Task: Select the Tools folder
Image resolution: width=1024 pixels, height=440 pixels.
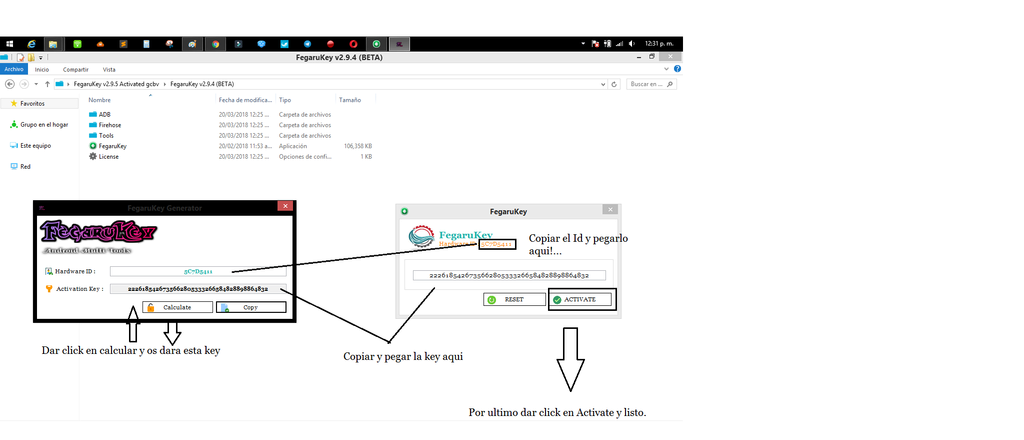Action: click(x=101, y=135)
